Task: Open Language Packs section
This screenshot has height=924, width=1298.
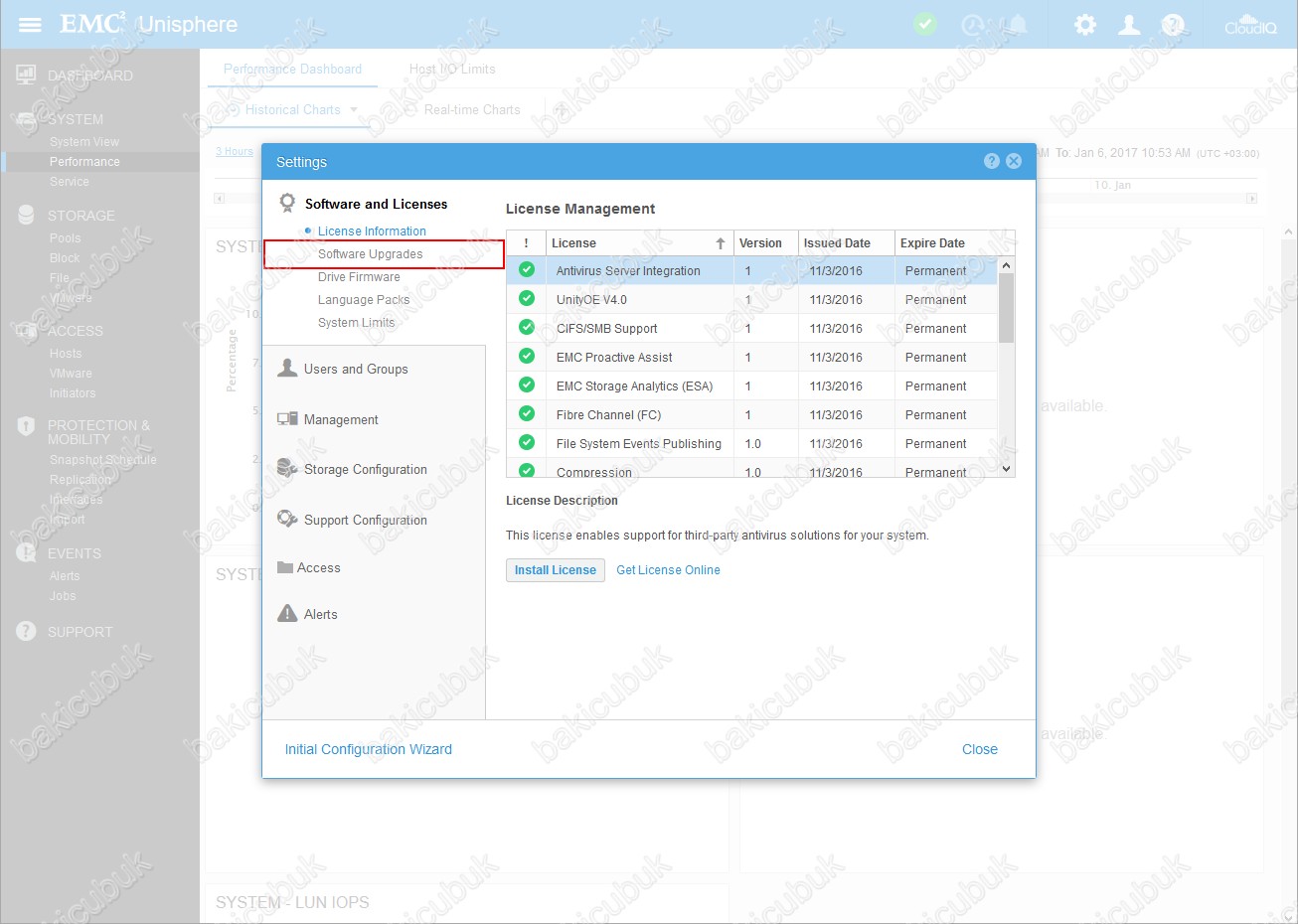Action: click(x=364, y=299)
